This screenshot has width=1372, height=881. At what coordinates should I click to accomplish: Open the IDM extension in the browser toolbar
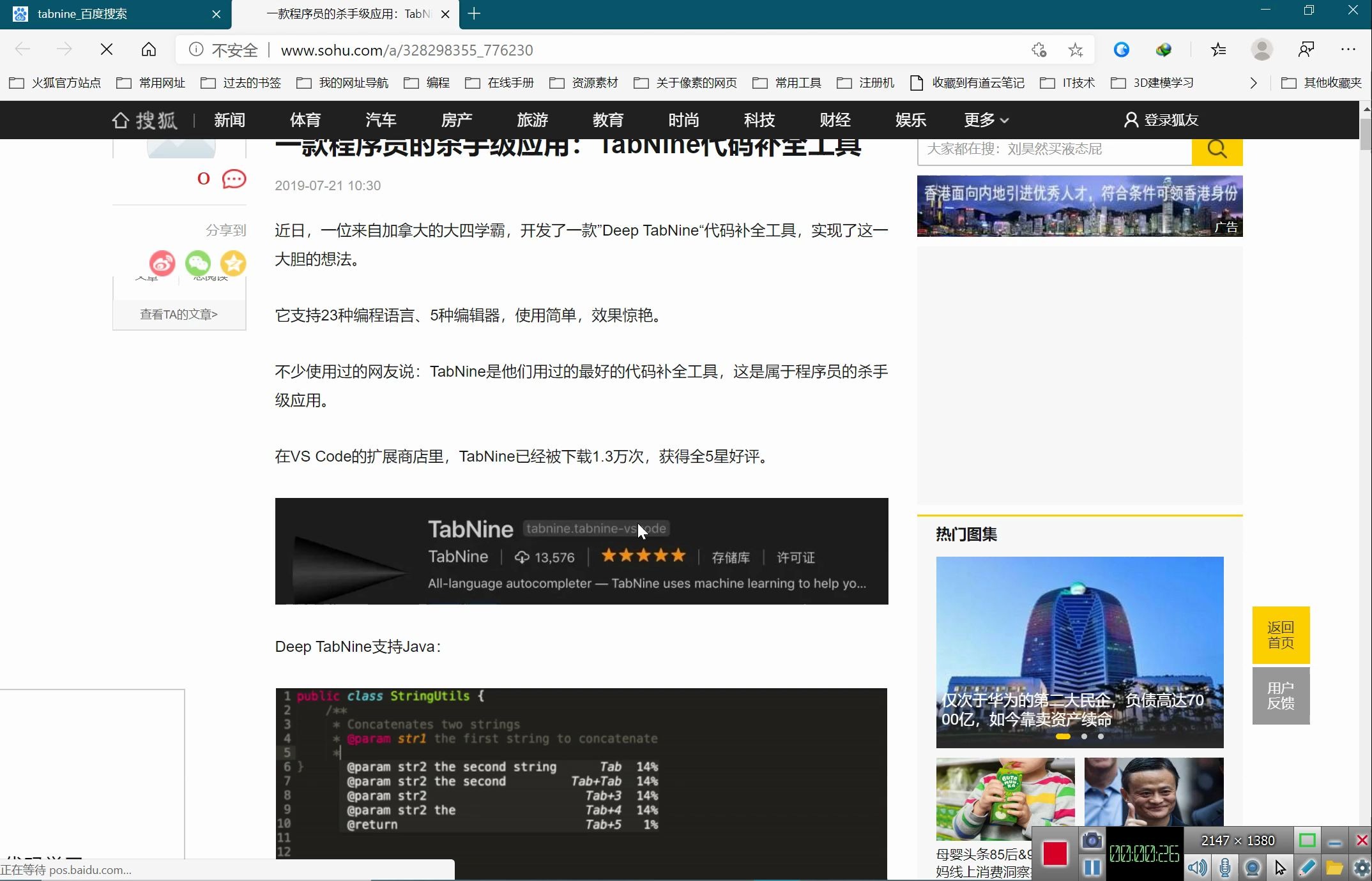coord(1164,49)
